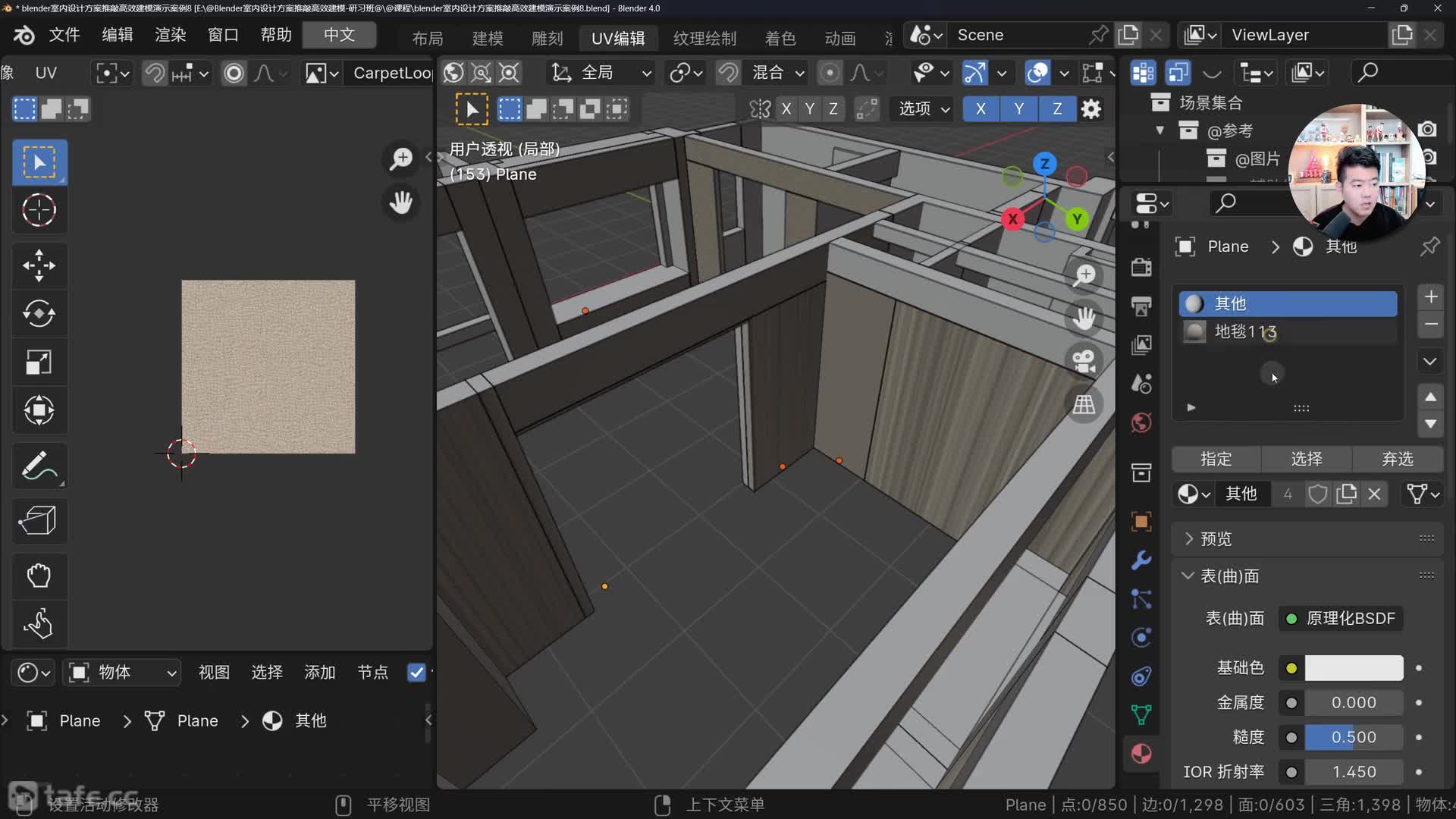Collapse the @参考 collection in outliner
Image resolution: width=1456 pixels, height=819 pixels.
point(1159,130)
